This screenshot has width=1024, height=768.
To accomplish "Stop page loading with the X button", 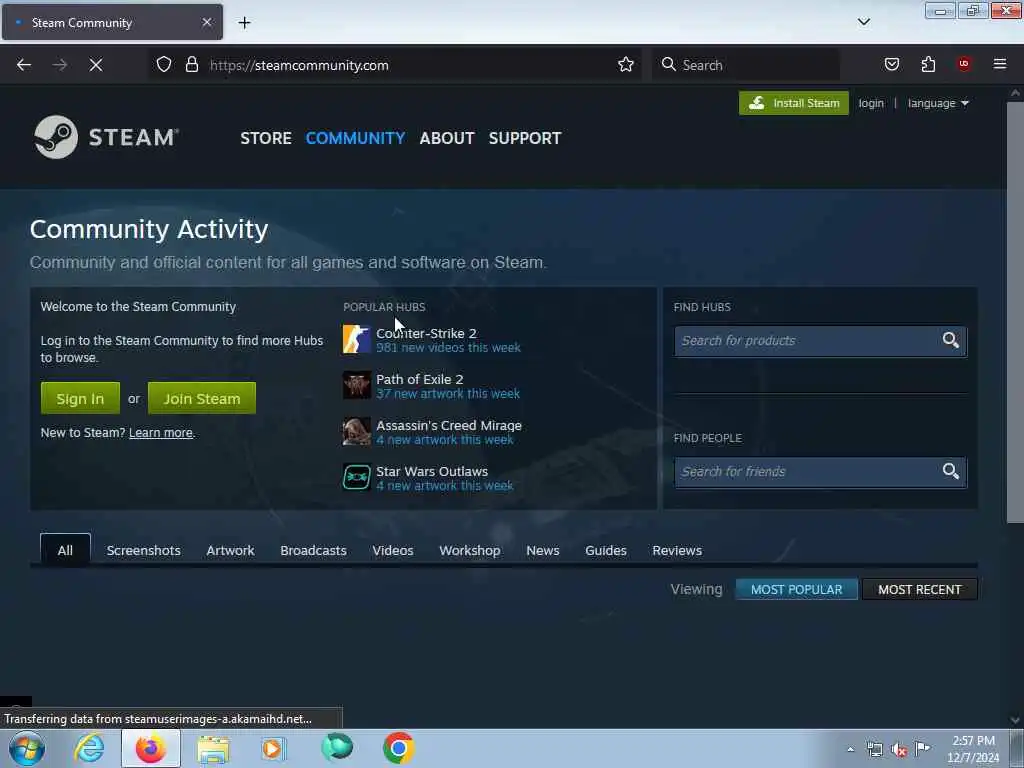I will [x=96, y=65].
